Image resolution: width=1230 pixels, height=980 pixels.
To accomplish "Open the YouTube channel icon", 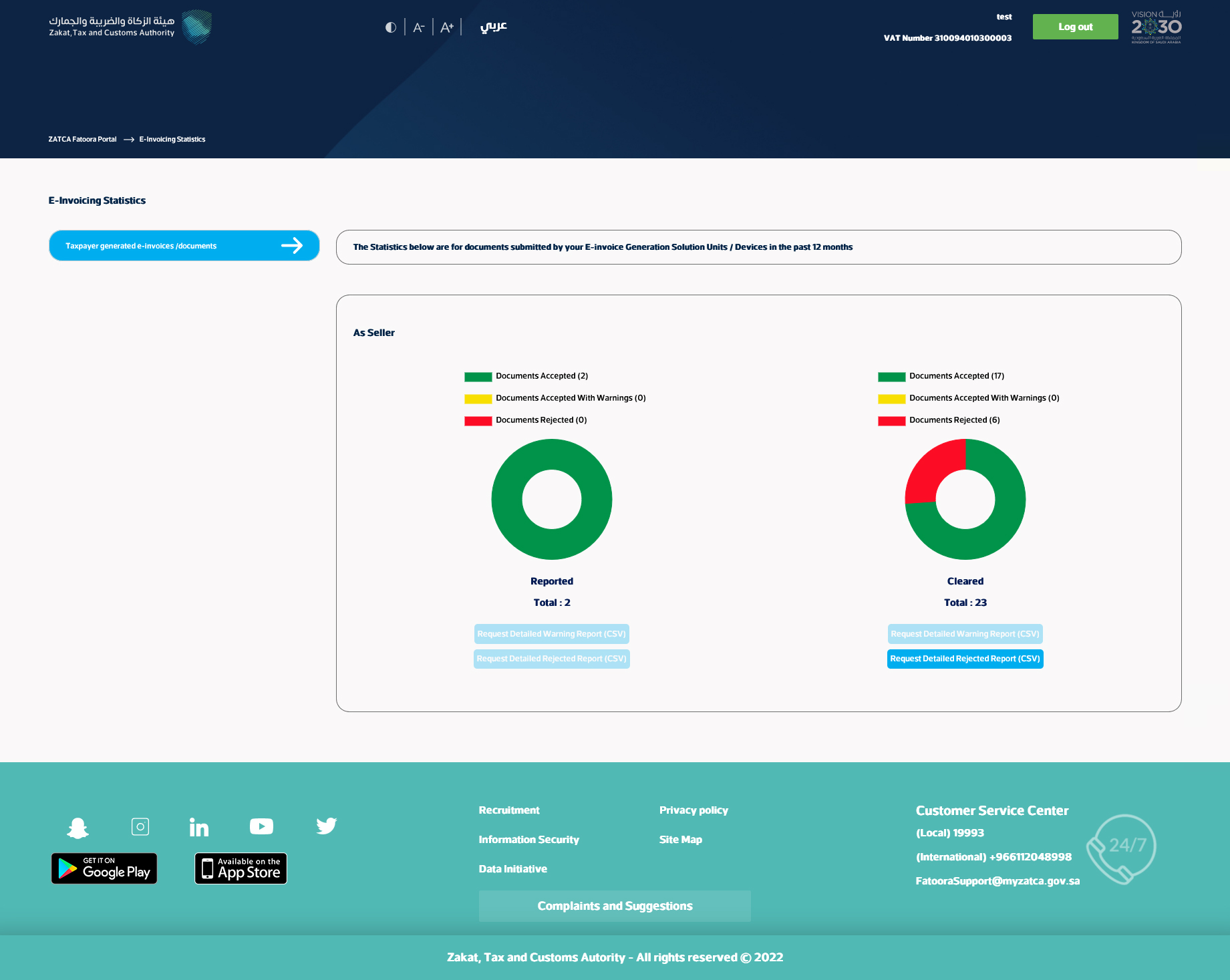I will coord(261,826).
